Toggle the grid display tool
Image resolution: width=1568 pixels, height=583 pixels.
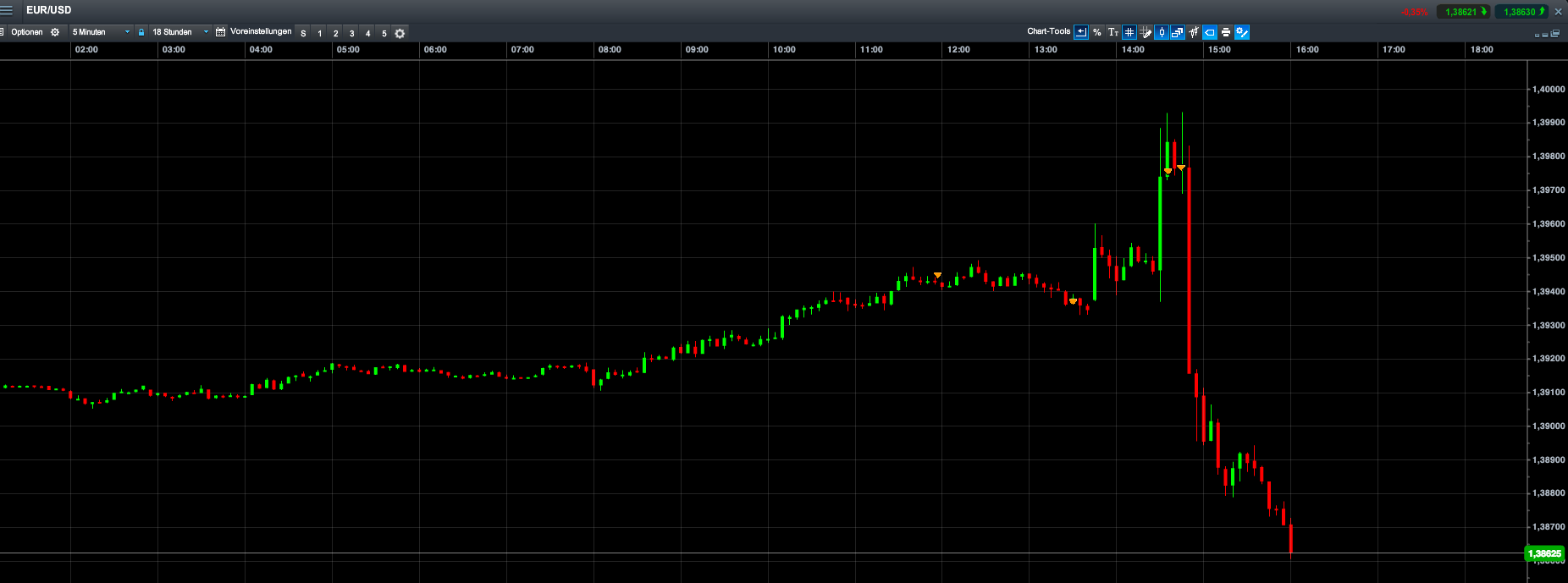1129,32
